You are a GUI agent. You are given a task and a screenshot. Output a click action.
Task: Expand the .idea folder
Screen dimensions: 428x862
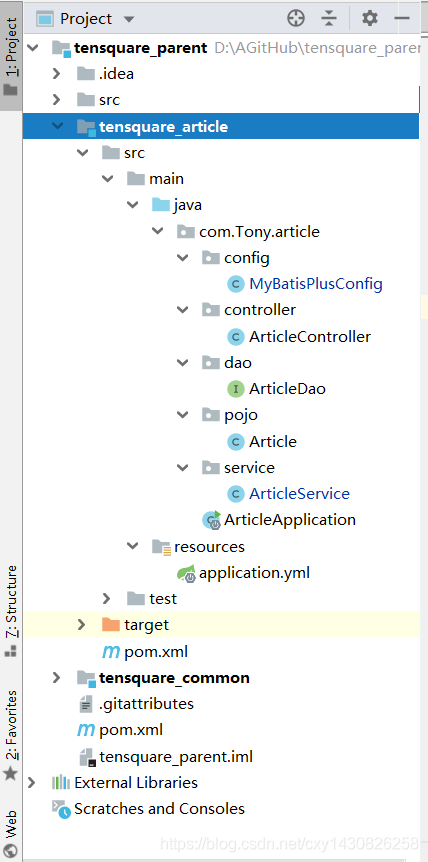(x=56, y=73)
